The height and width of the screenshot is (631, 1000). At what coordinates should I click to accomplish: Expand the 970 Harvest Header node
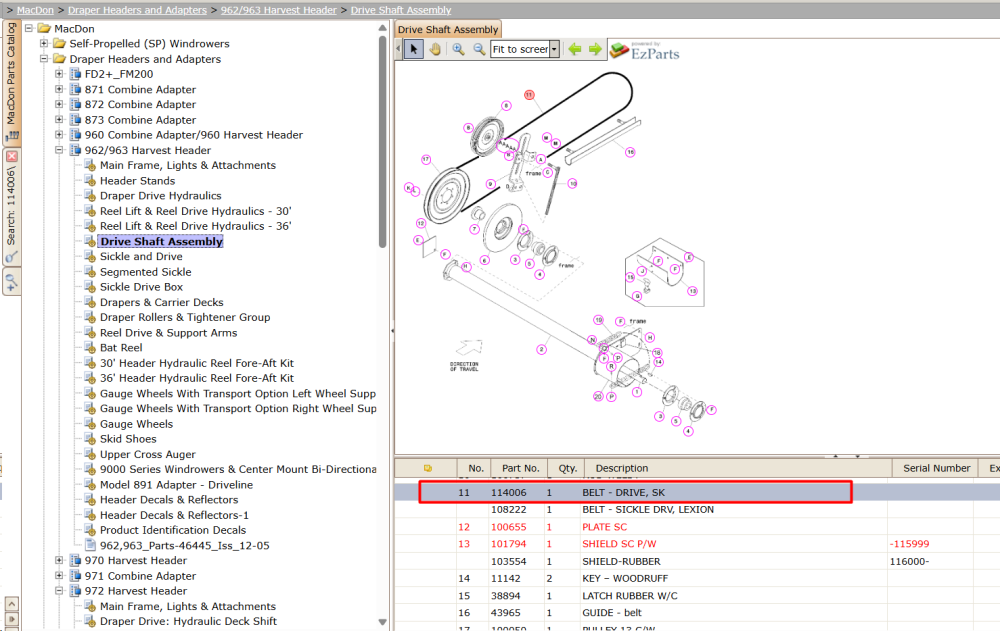point(59,560)
